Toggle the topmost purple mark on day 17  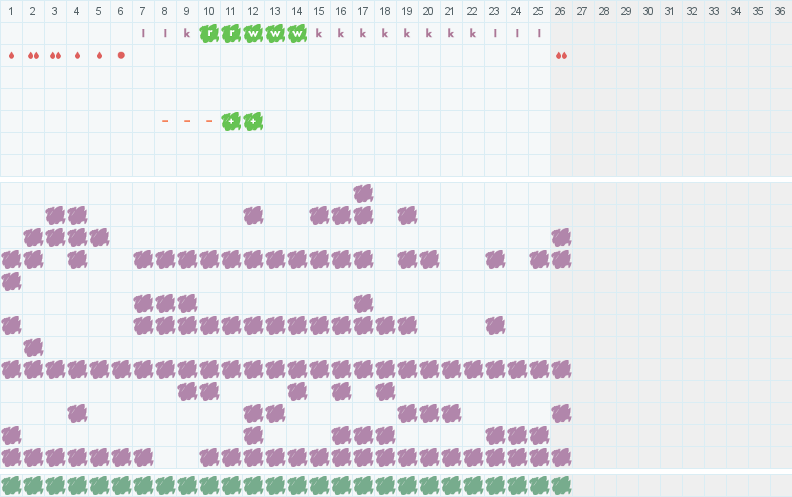point(363,193)
